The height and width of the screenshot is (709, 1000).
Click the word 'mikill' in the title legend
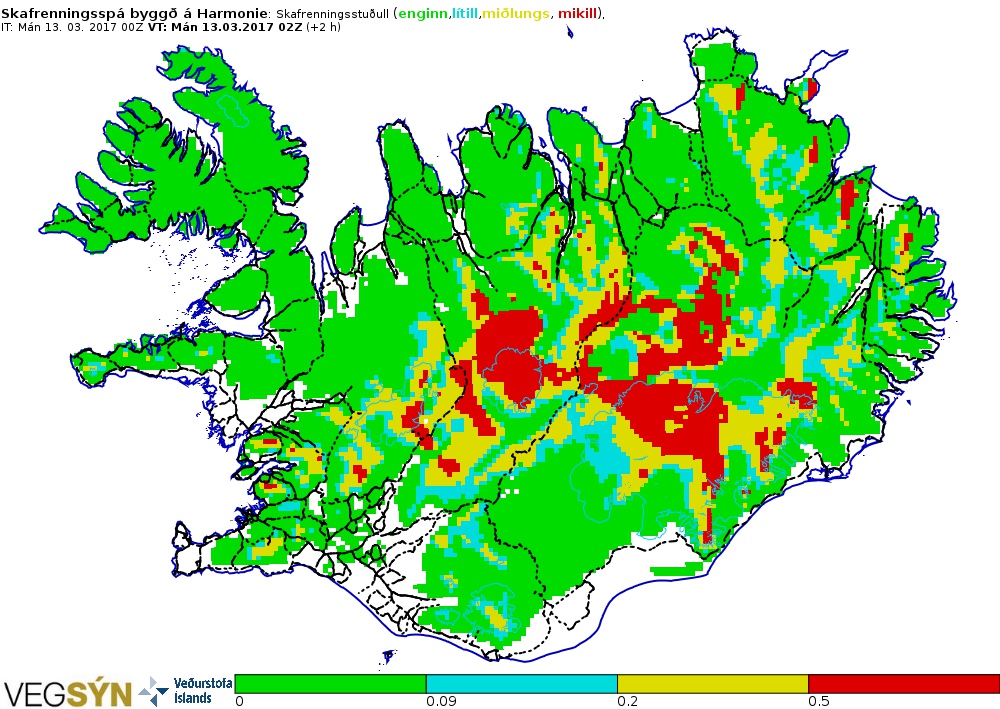578,13
